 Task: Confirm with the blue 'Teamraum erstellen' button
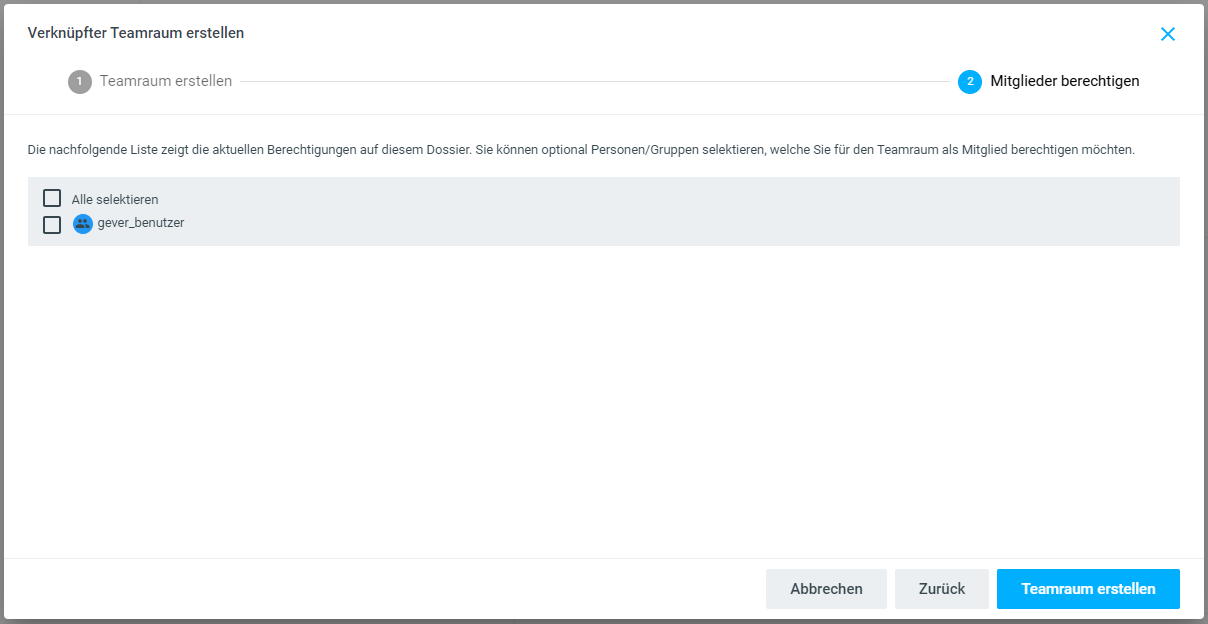coord(1088,589)
